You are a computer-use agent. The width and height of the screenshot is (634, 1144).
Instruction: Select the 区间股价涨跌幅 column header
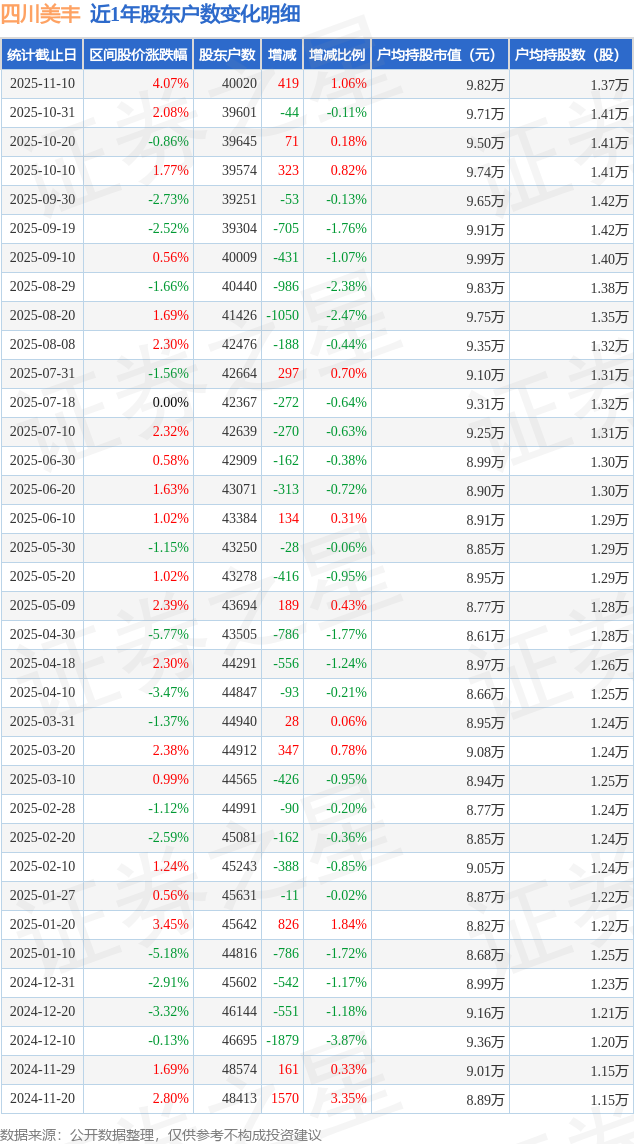tap(138, 55)
